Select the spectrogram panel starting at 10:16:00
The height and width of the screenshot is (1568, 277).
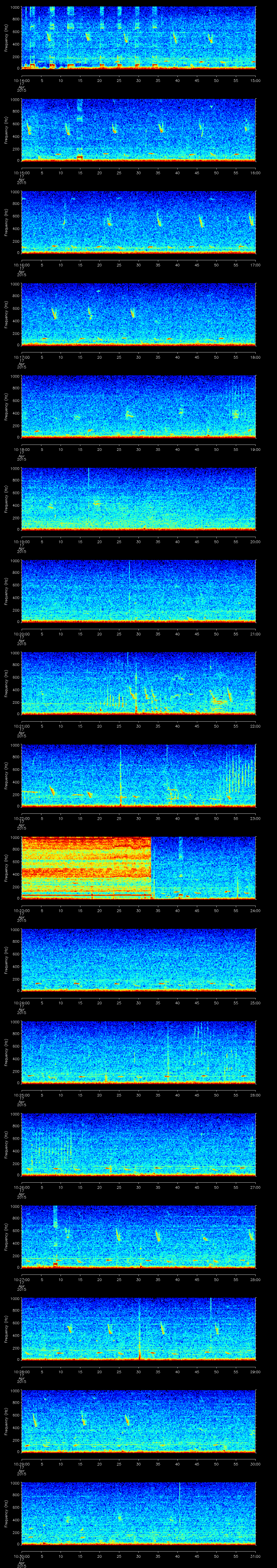(x=138, y=222)
